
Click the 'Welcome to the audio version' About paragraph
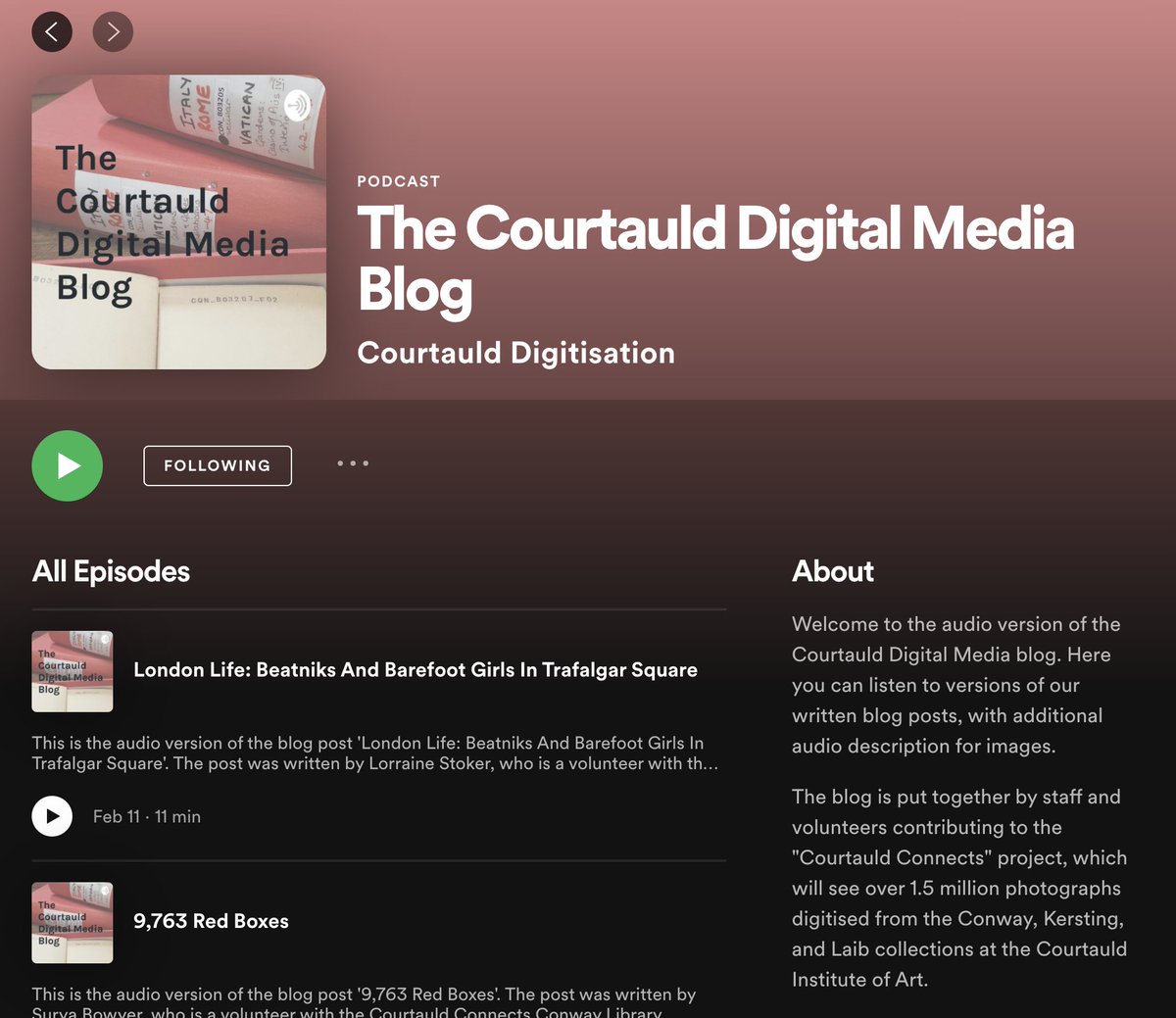[x=955, y=685]
